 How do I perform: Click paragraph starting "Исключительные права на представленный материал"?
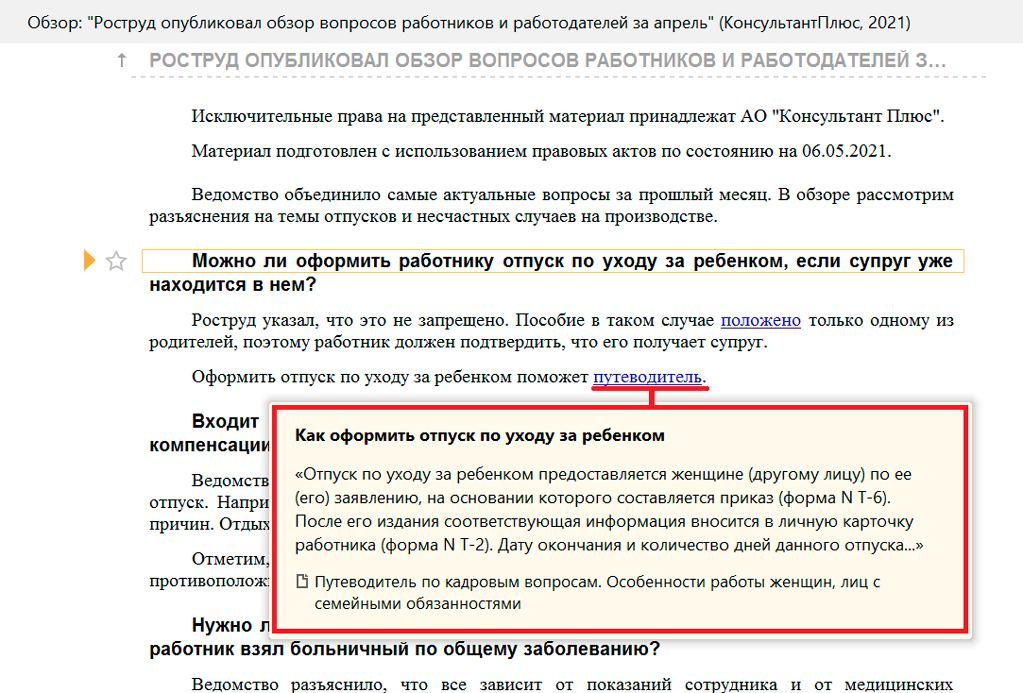tap(568, 116)
